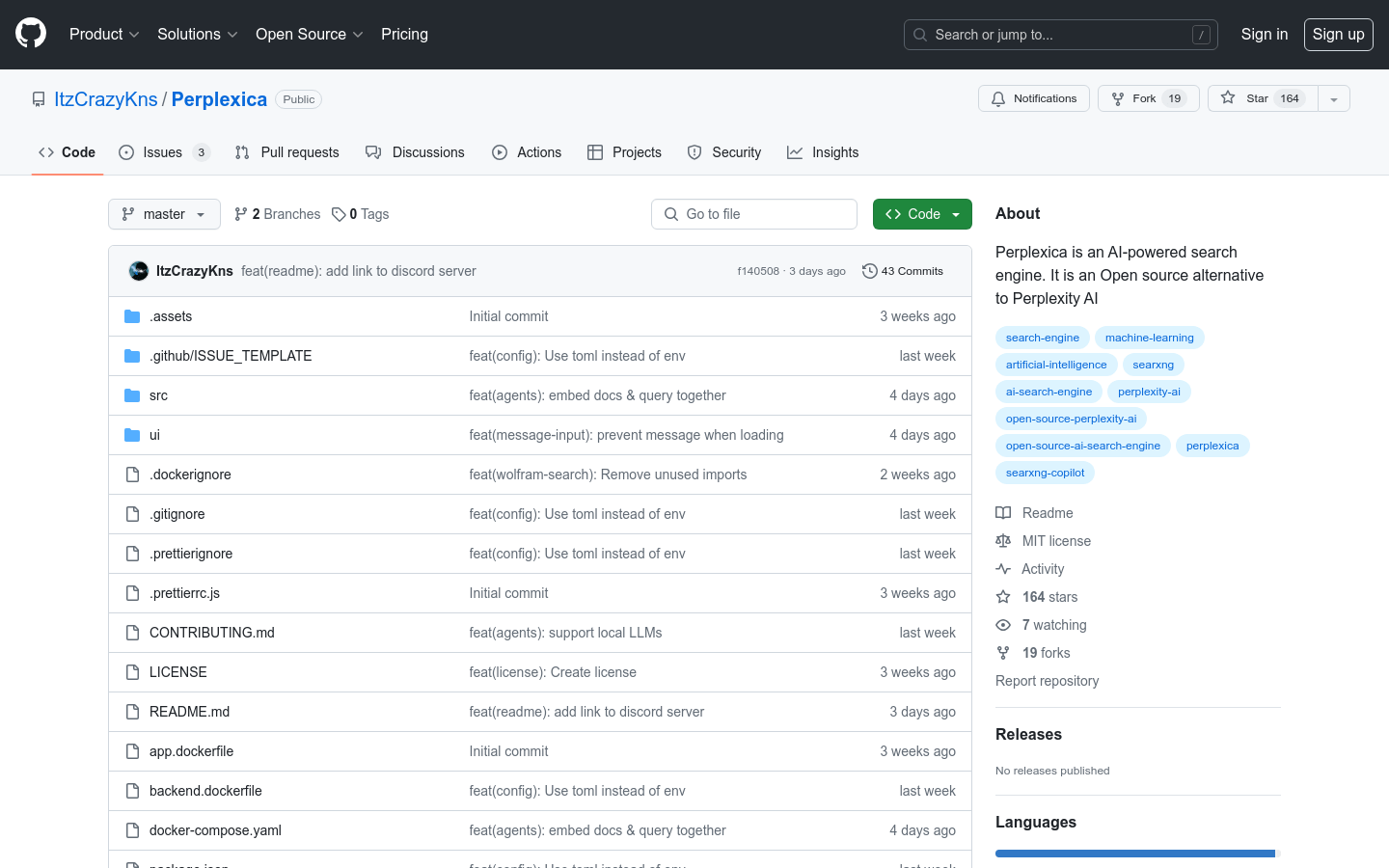Open the Releases heading link
Viewport: 1389px width, 868px height.
pyautogui.click(x=1028, y=734)
